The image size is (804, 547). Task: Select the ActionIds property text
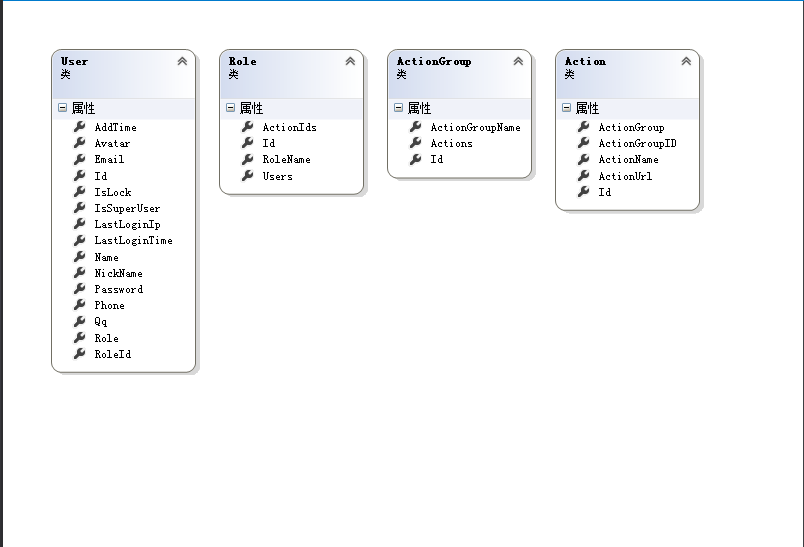coord(290,127)
